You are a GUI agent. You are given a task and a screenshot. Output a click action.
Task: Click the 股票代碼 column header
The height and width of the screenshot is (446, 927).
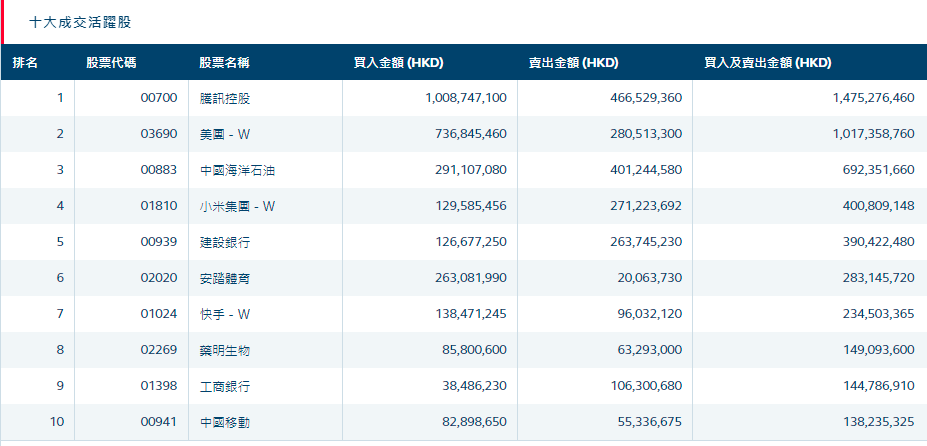coord(111,63)
